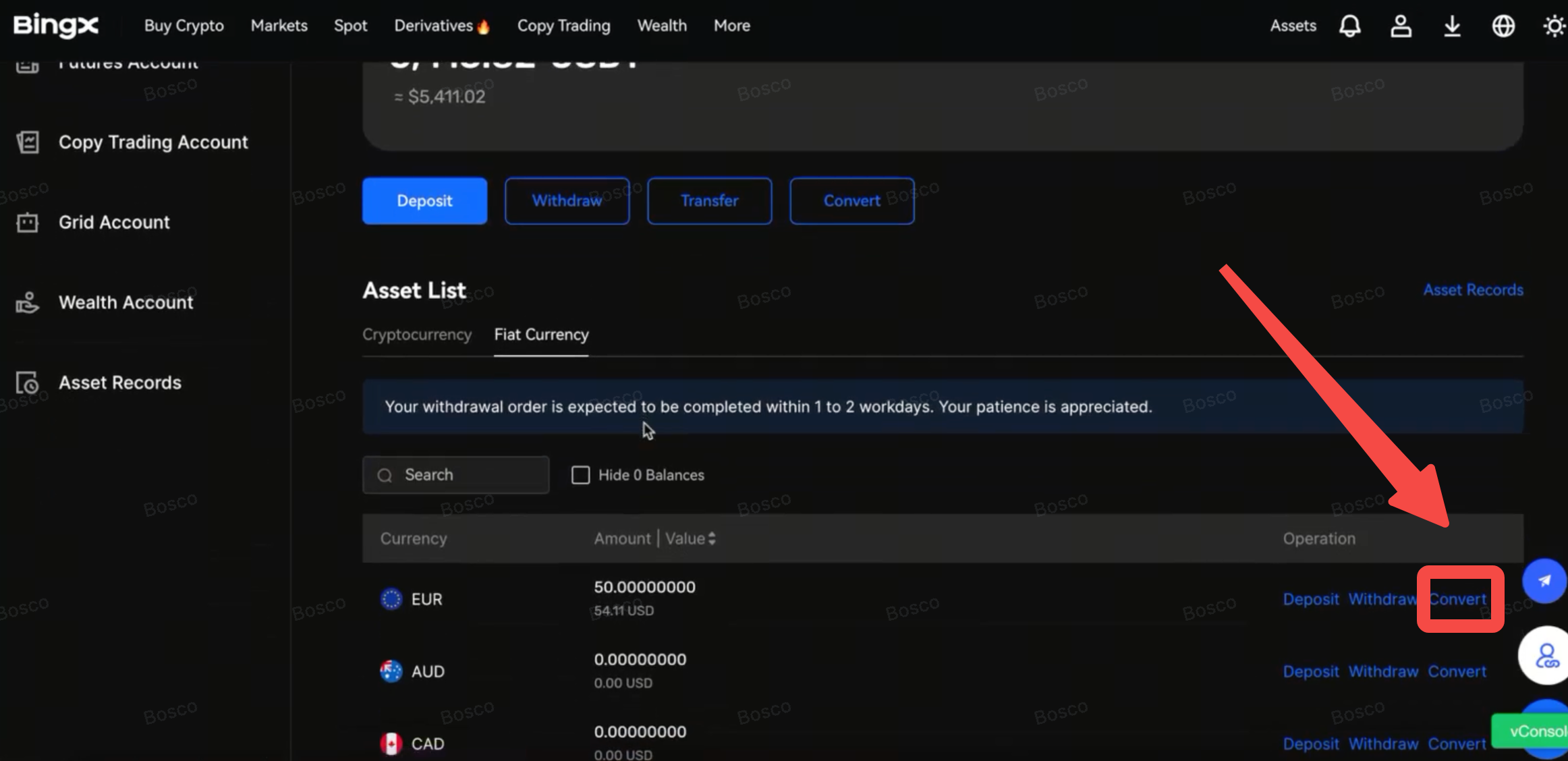Open Grid Account in the sidebar
Viewport: 1568px width, 761px height.
113,222
